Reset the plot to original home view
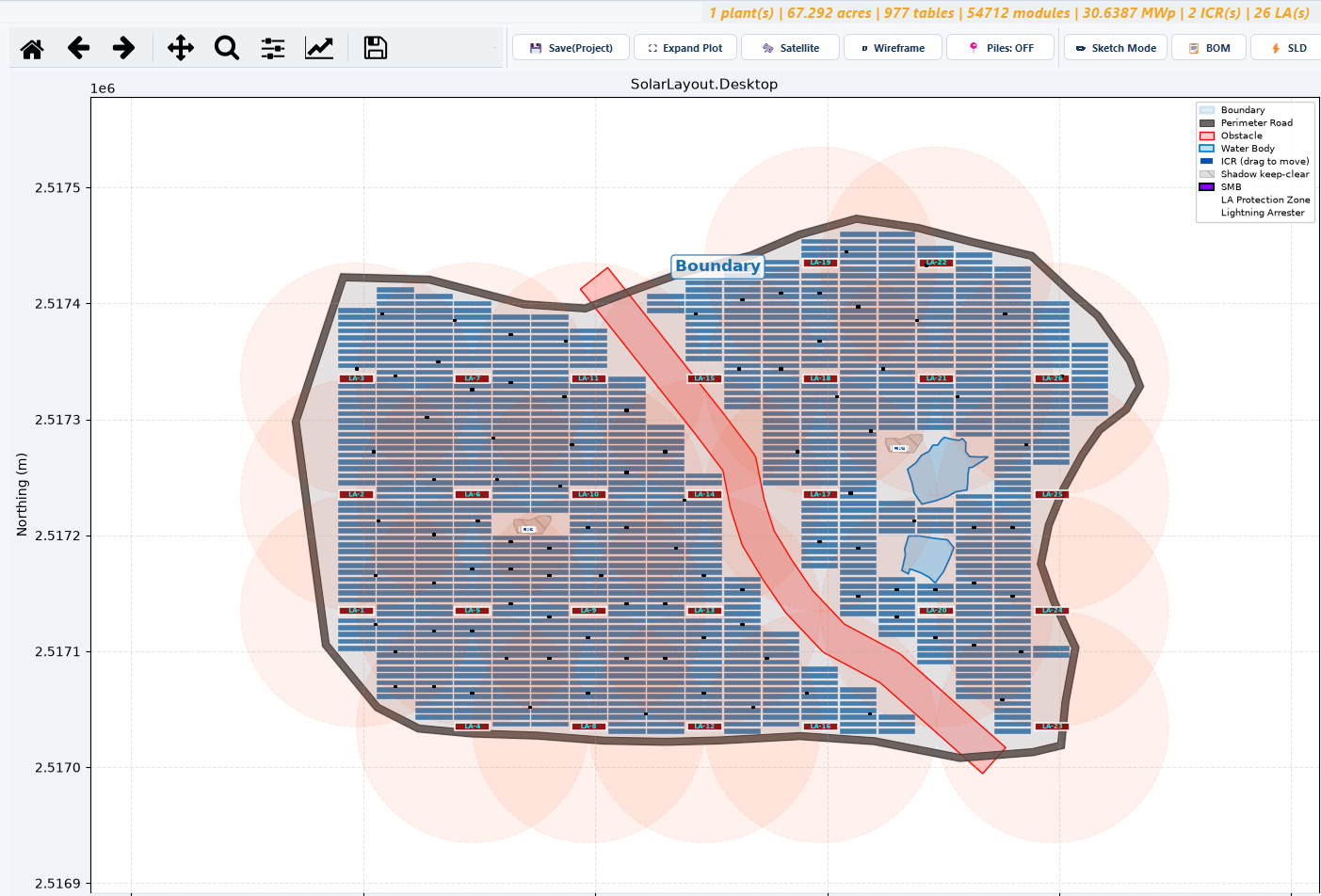 32,48
